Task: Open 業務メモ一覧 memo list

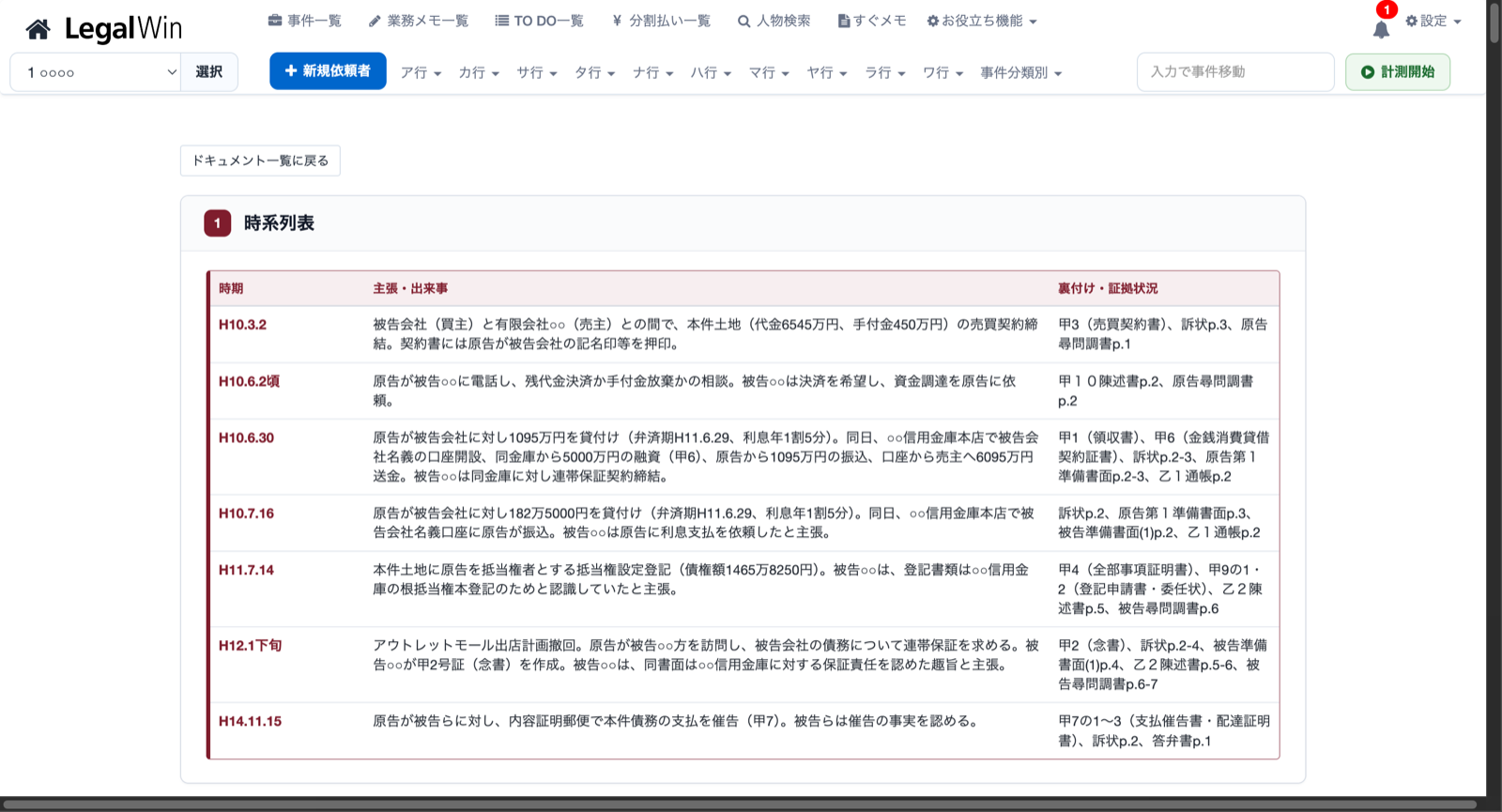Action: point(419,21)
